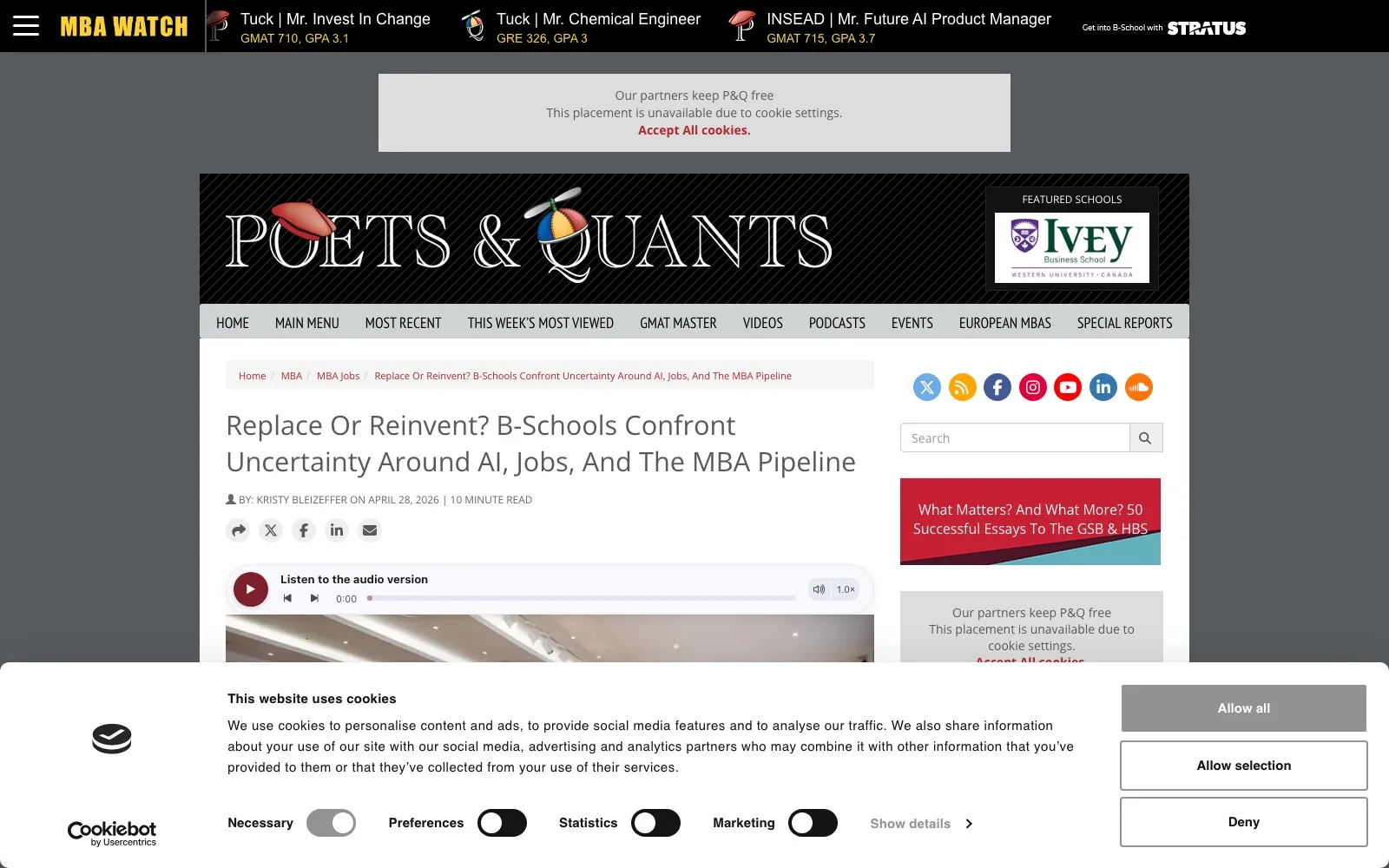The image size is (1389, 868).
Task: Open the European MBAs menu item
Action: pos(1005,323)
